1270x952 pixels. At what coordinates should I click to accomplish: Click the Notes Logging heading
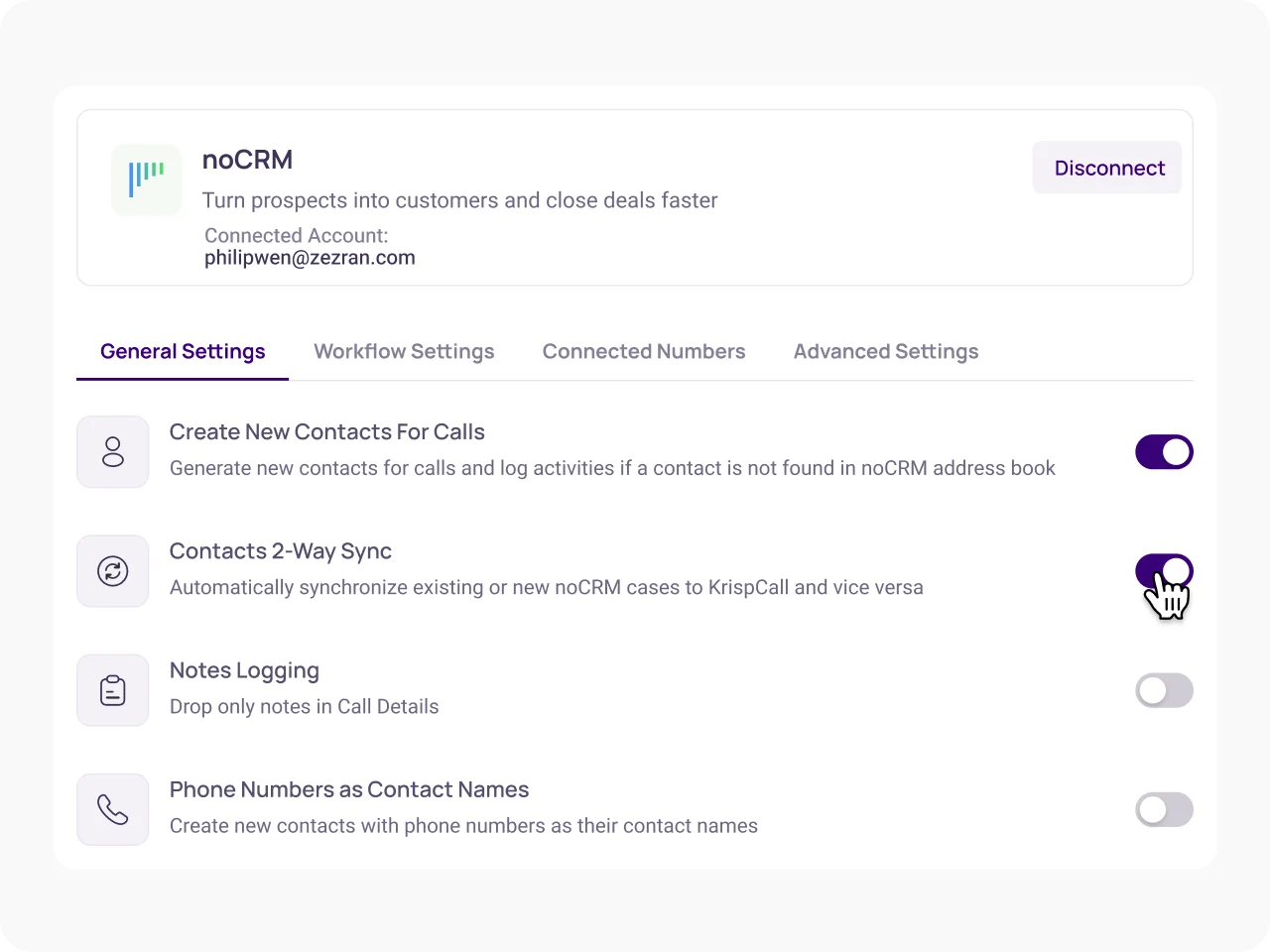click(244, 670)
